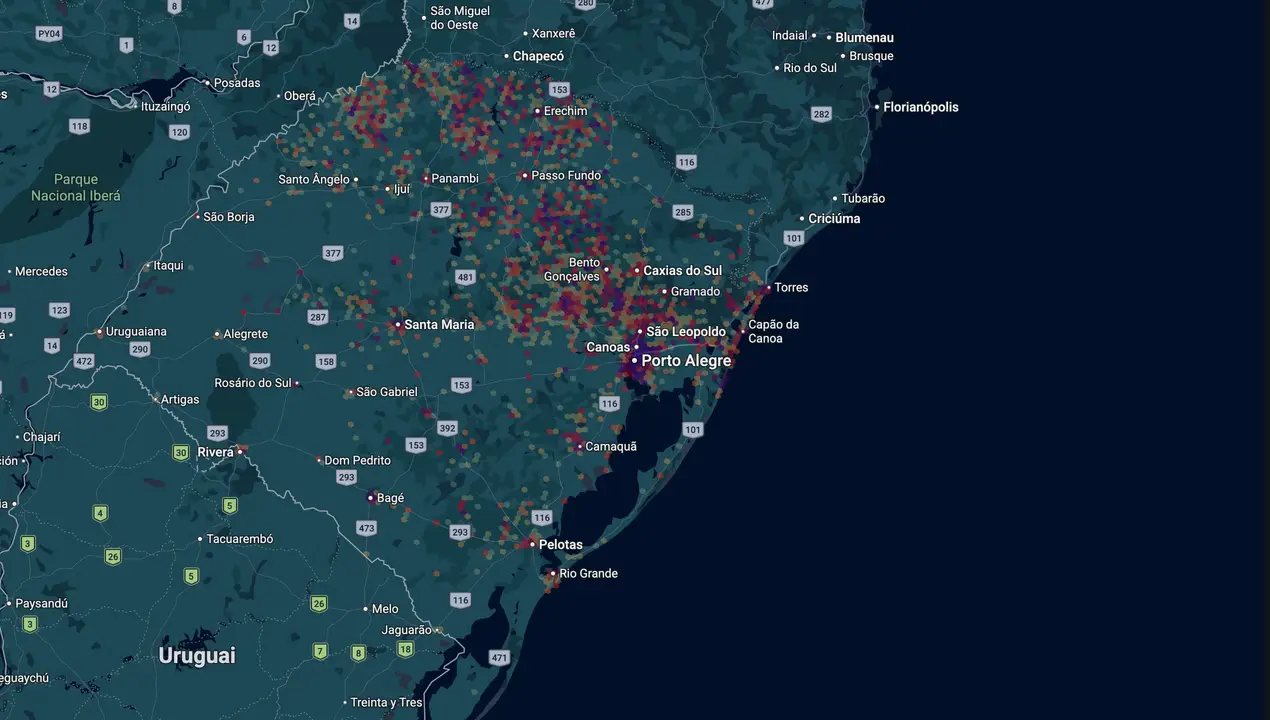This screenshot has height=720, width=1270.
Task: Select the PY04 road shield
Action: 49,33
